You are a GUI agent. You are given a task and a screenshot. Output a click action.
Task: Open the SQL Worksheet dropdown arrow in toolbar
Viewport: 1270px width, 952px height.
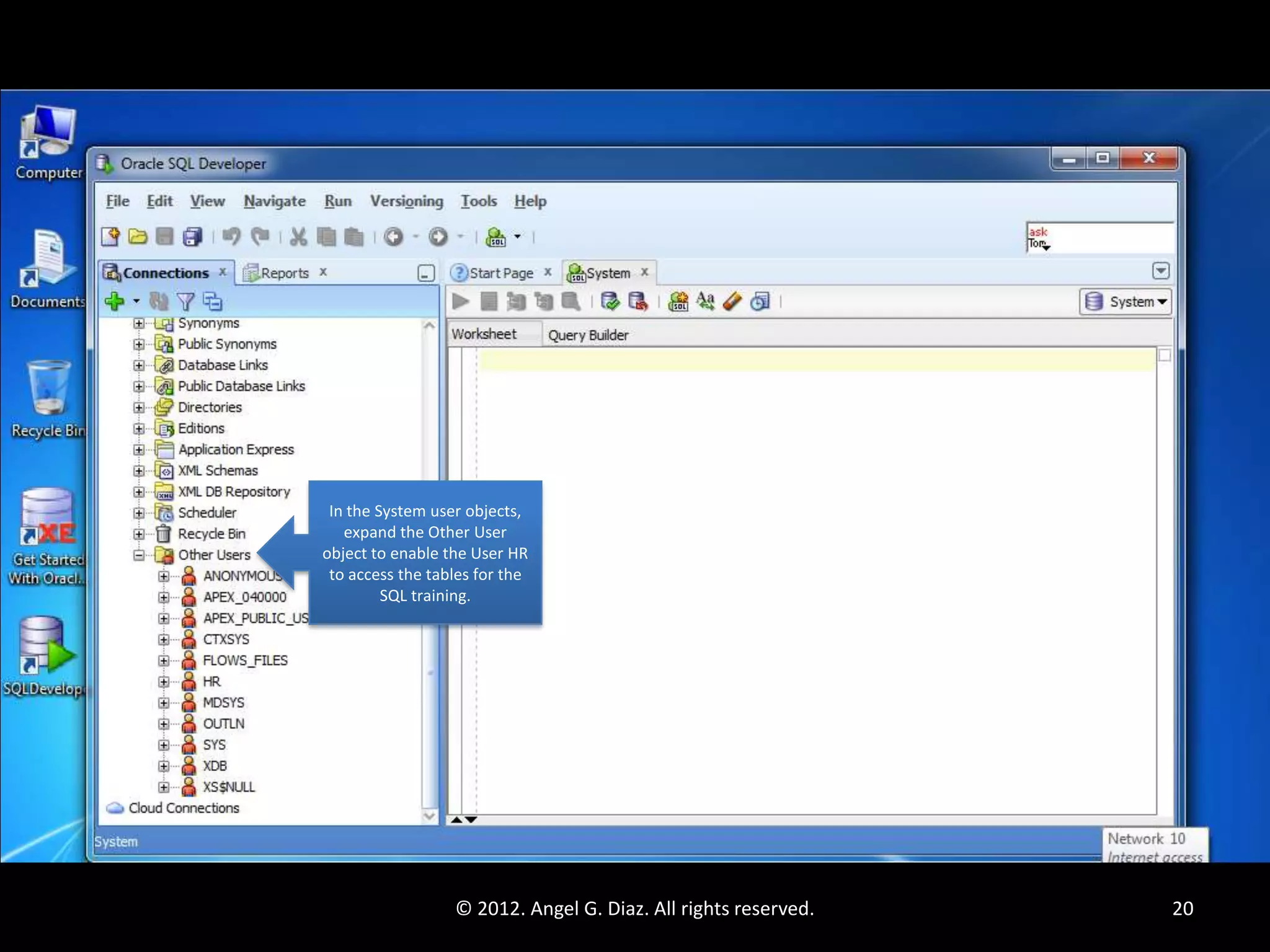(517, 236)
